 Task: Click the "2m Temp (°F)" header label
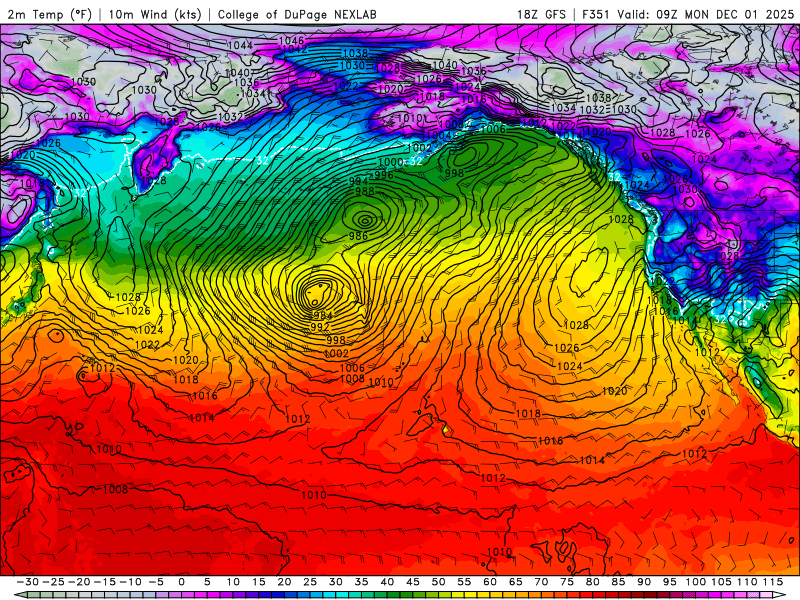click(49, 14)
